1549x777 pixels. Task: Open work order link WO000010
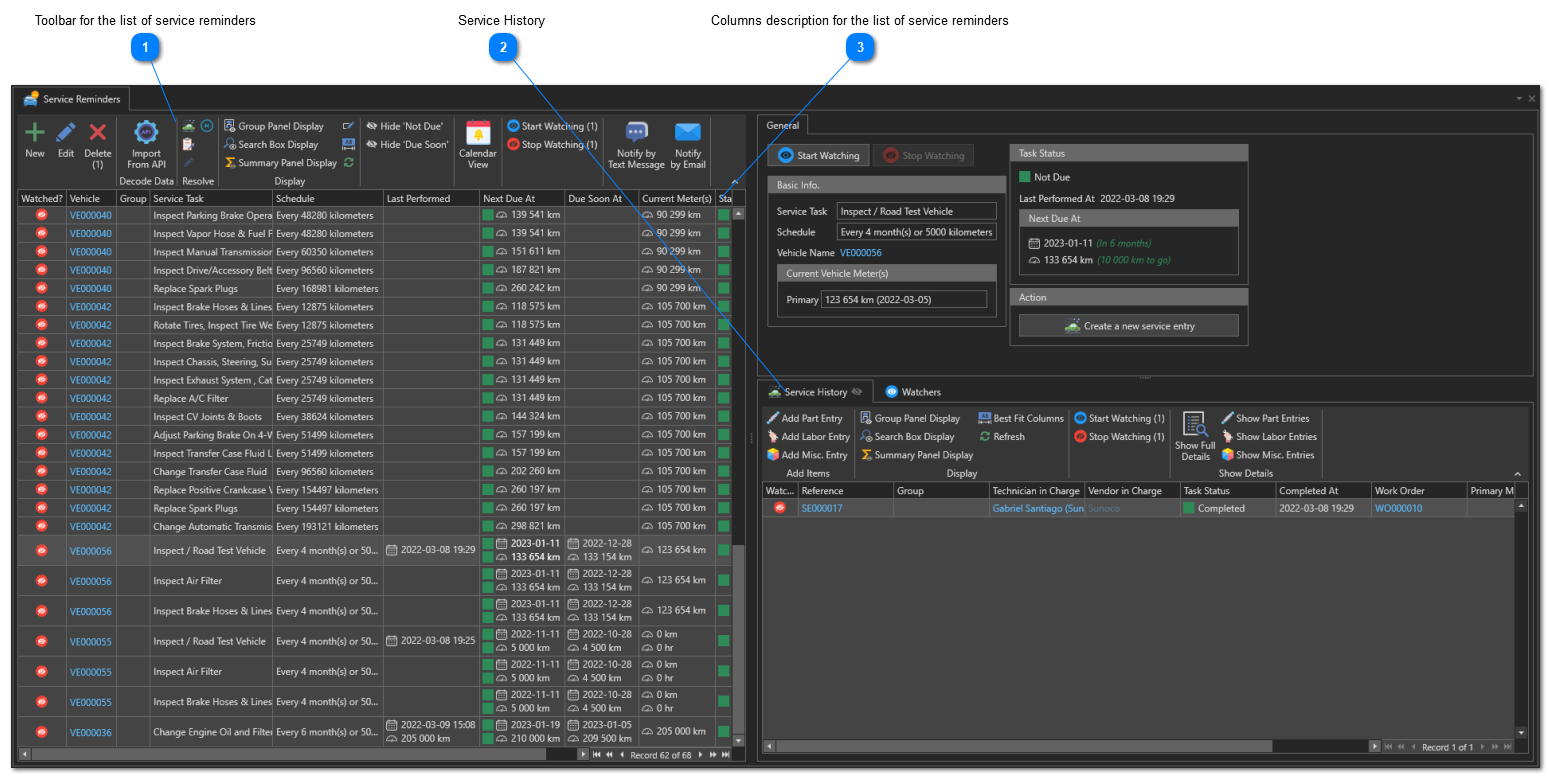pyautogui.click(x=1398, y=509)
